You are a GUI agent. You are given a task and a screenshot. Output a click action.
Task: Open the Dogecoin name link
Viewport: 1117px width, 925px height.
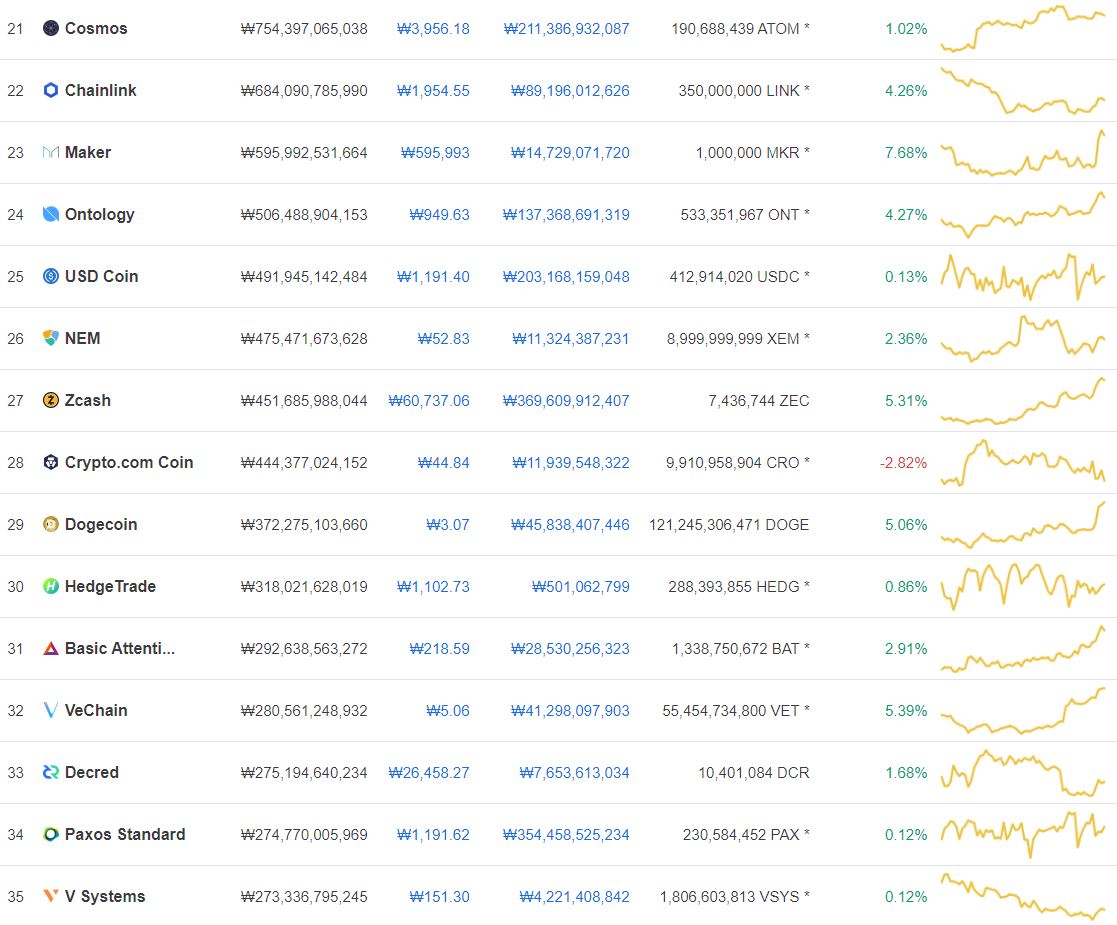(x=100, y=524)
